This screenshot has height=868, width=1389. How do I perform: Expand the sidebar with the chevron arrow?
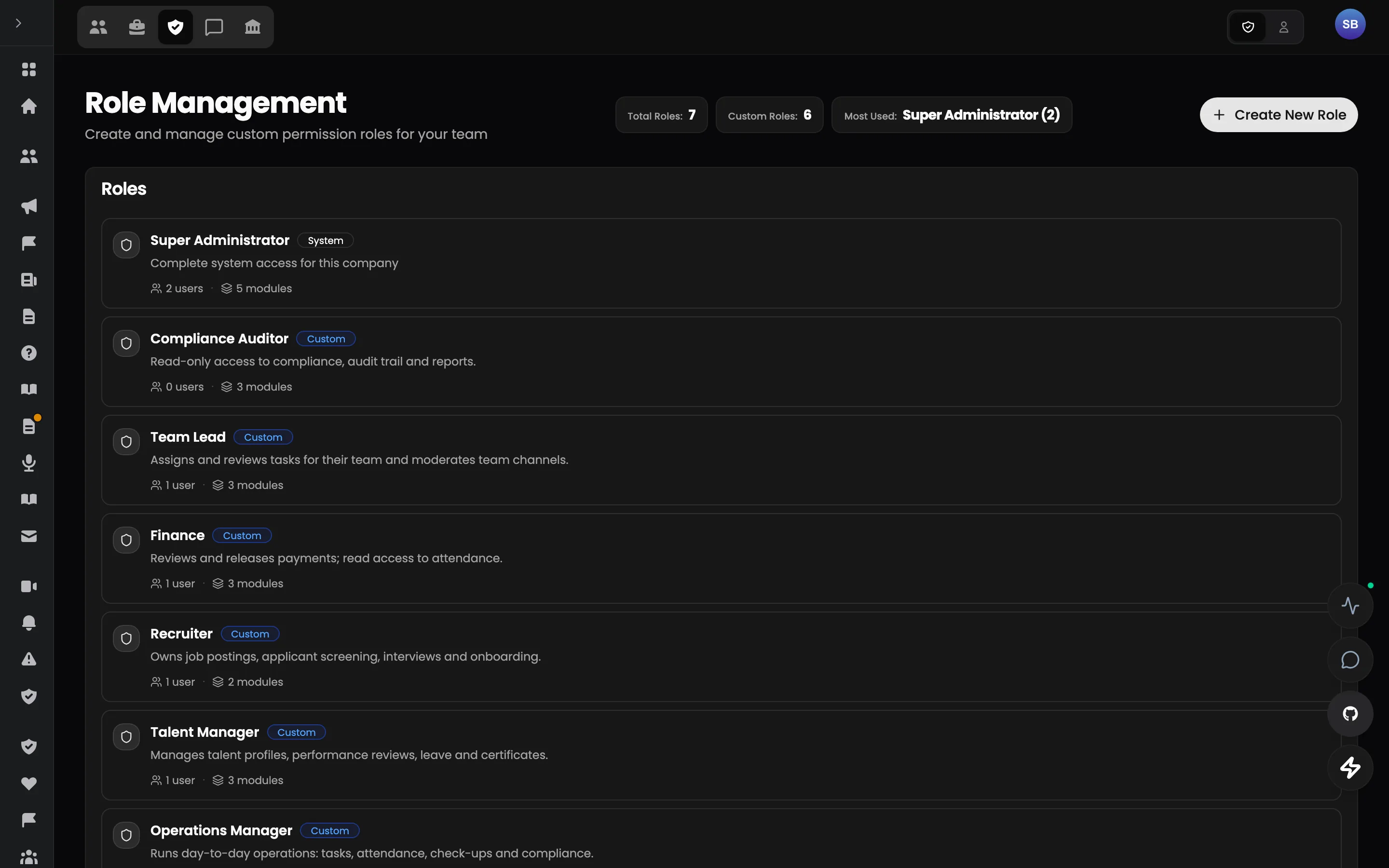tap(18, 23)
